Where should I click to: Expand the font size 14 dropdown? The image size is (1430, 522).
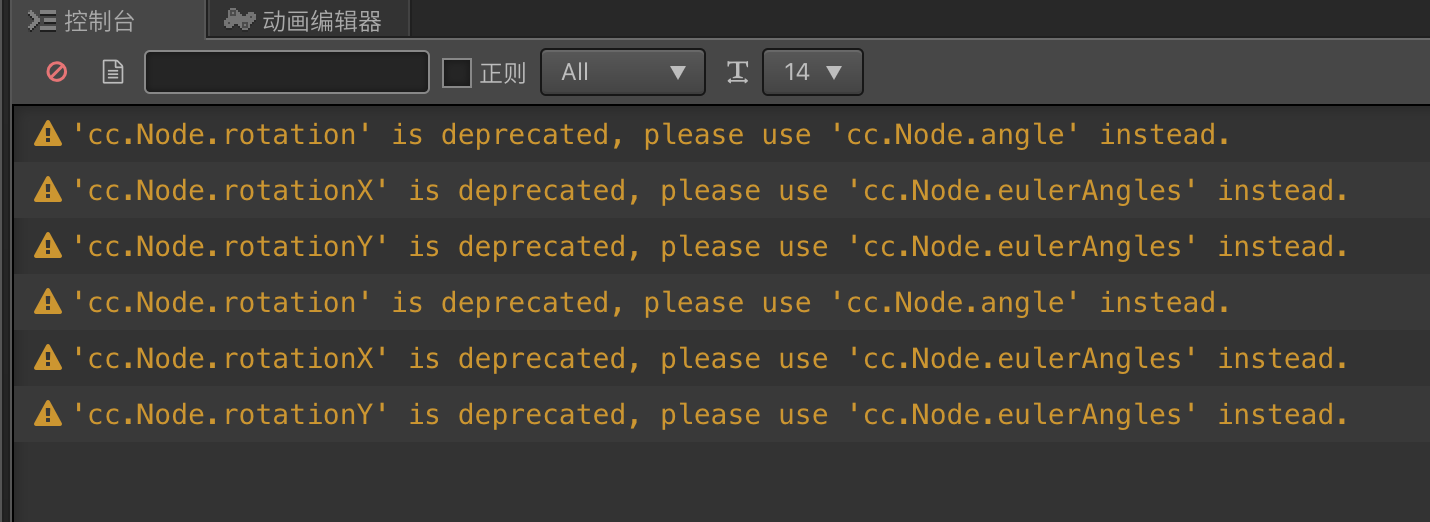[x=812, y=72]
